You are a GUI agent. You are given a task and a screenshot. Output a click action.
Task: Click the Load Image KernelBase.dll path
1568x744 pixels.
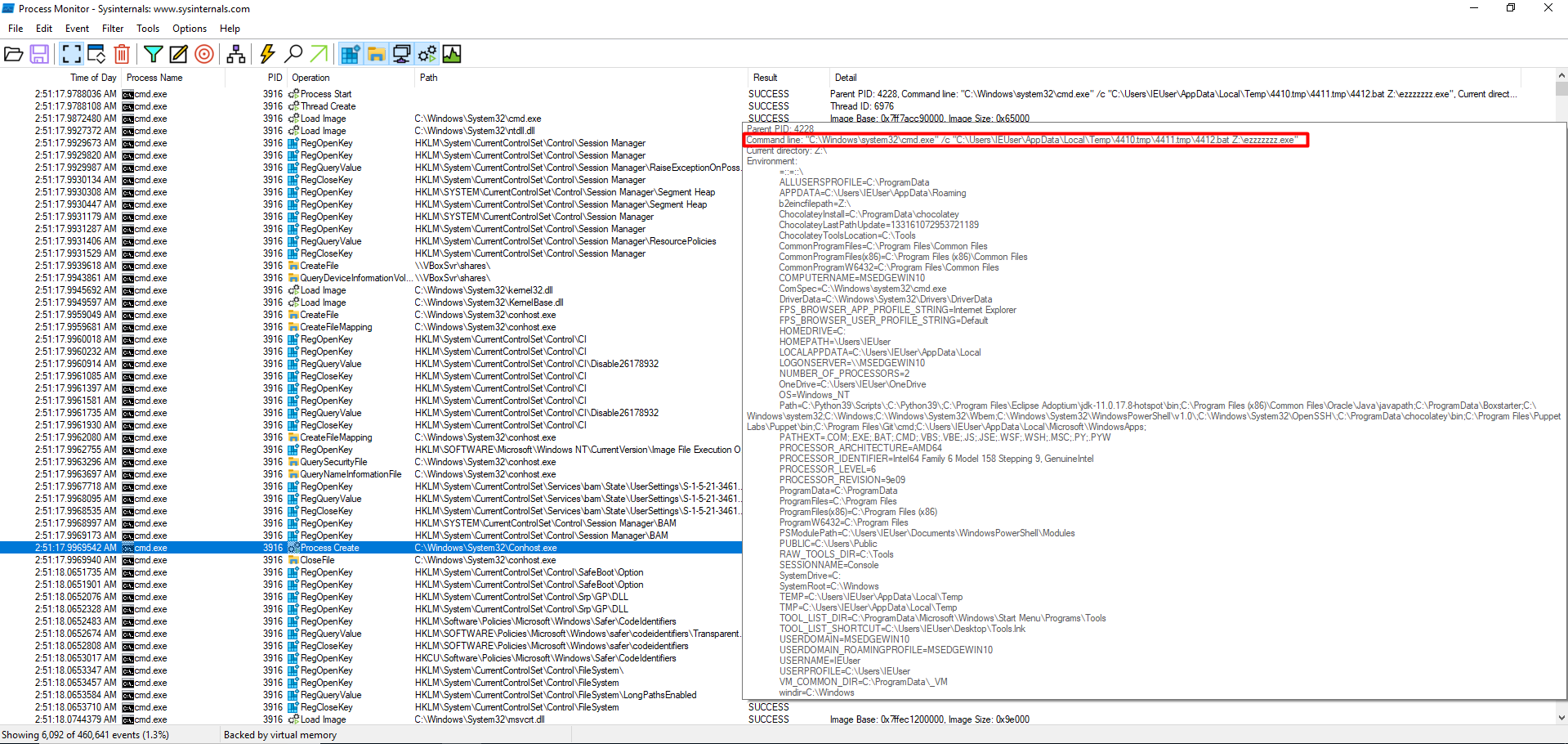[x=489, y=303]
